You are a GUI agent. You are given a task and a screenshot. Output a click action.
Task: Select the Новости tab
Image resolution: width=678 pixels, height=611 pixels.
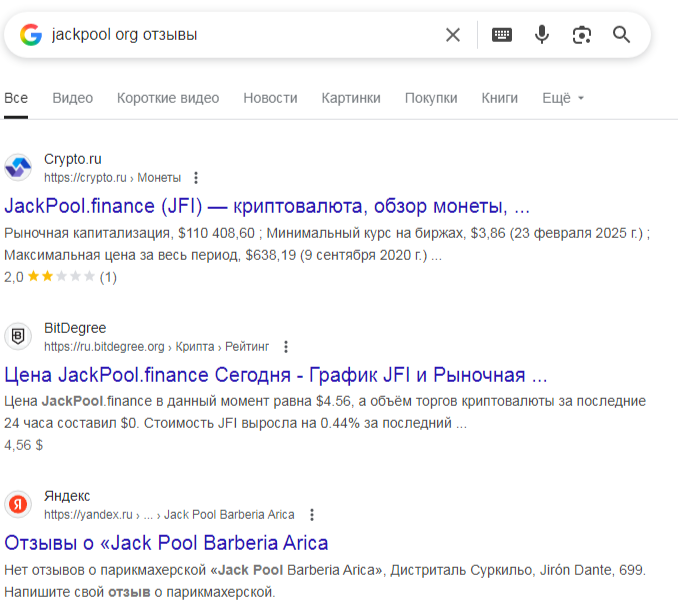pyautogui.click(x=270, y=98)
